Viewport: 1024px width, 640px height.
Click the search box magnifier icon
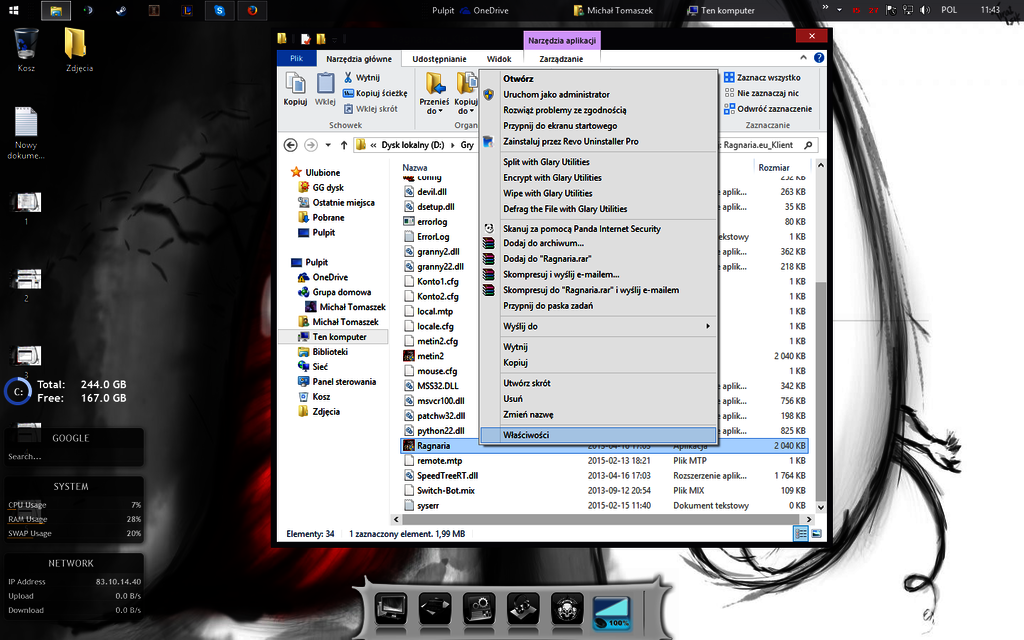pyautogui.click(x=808, y=145)
